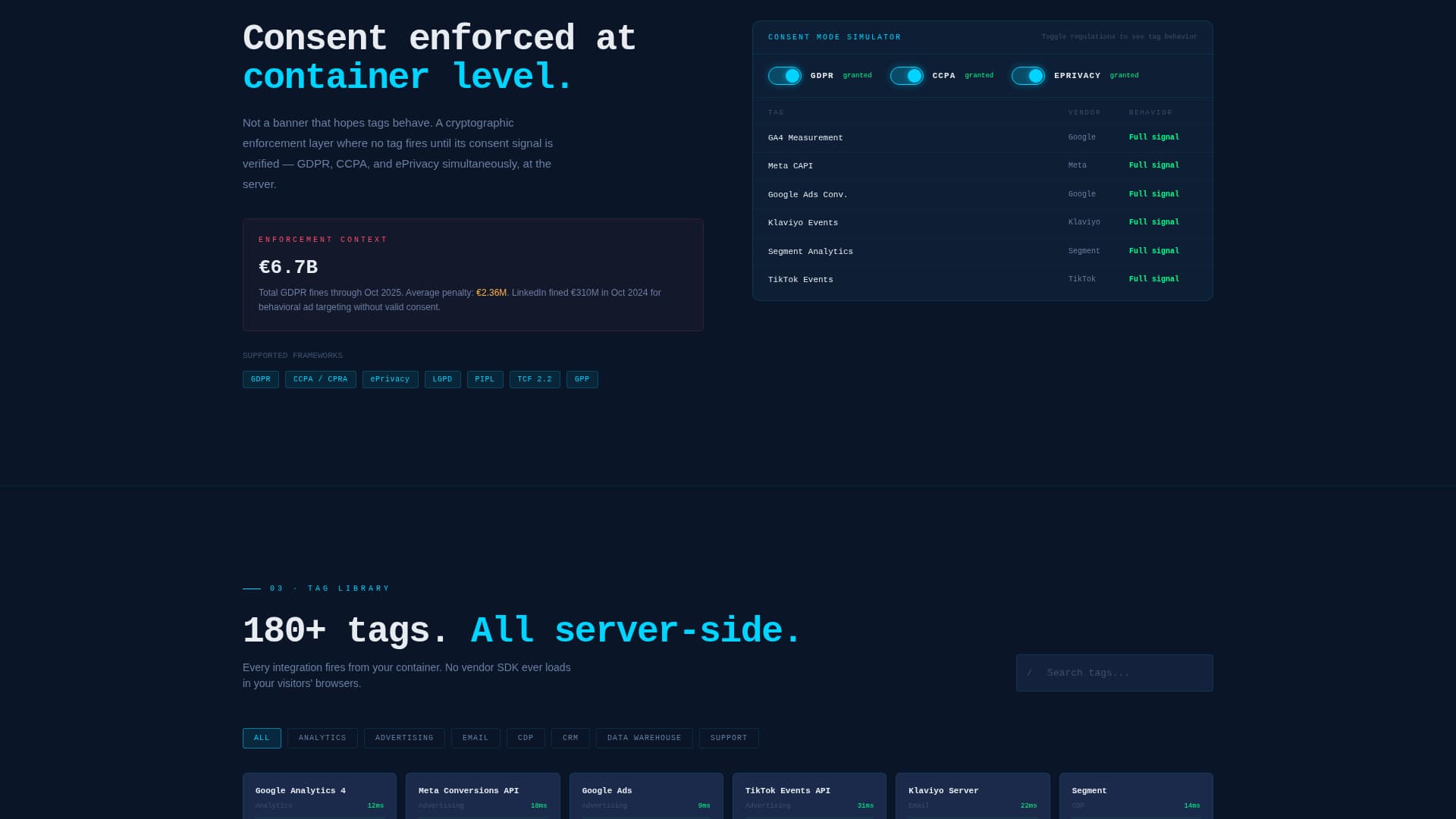Screen dimensions: 1456x819
Task: Toggle the CCPA consent switch
Action: (x=906, y=76)
